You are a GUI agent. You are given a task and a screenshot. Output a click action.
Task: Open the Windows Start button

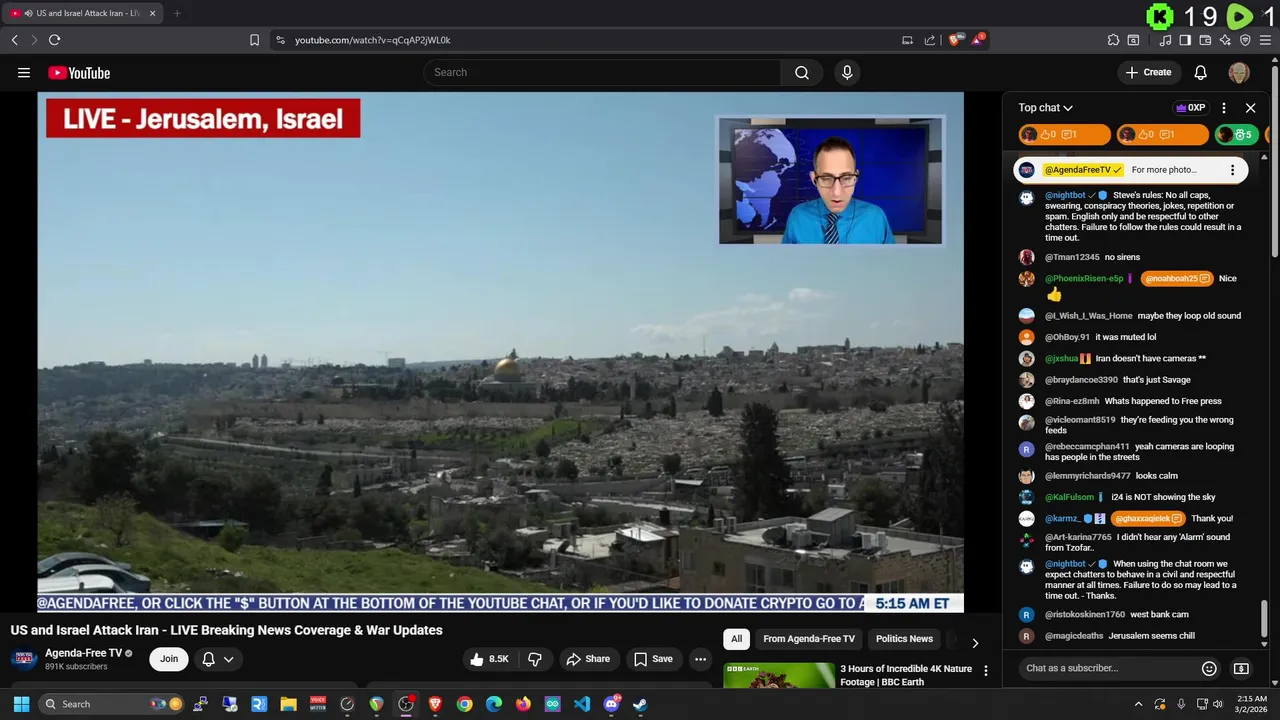click(21, 704)
